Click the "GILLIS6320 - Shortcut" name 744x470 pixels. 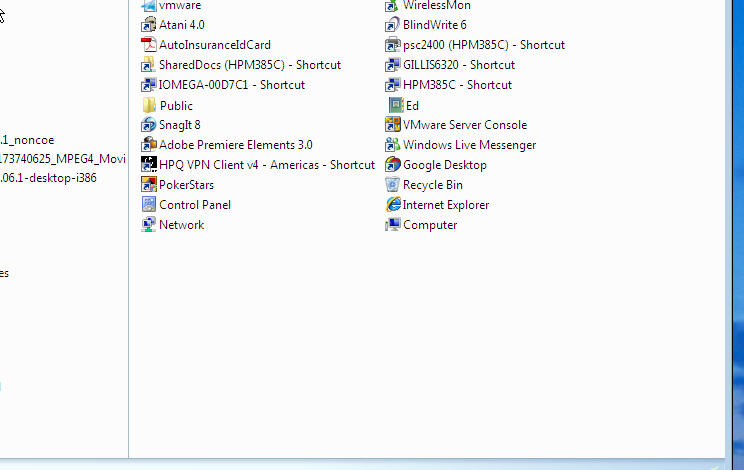click(459, 65)
